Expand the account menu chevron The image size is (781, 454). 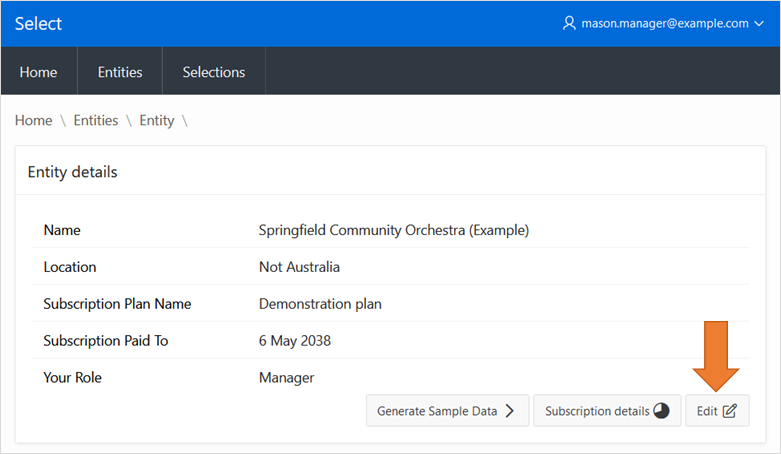[759, 23]
